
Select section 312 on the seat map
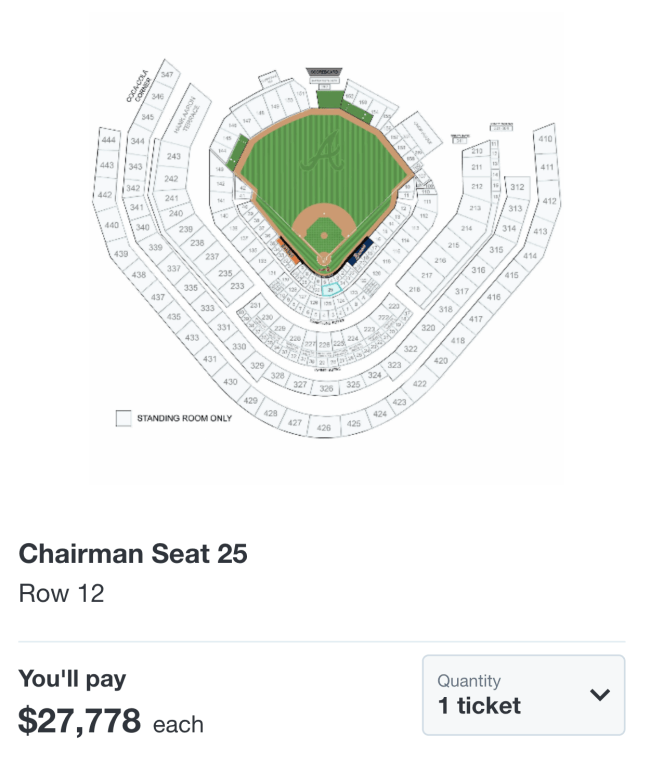tap(517, 187)
